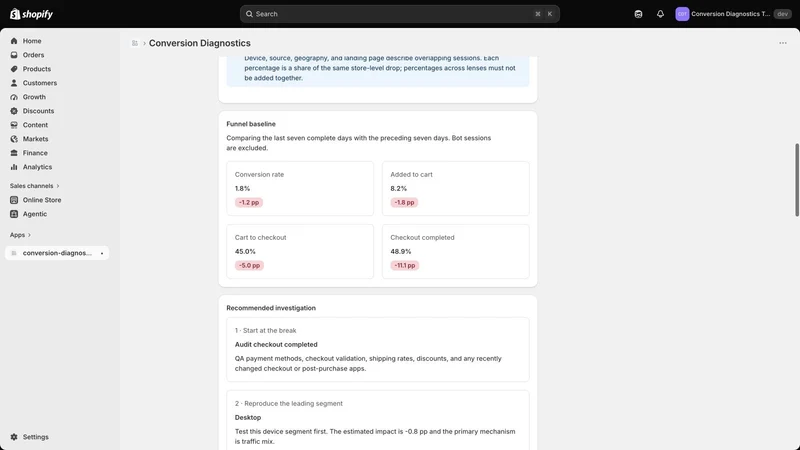The height and width of the screenshot is (450, 800).
Task: Click the "Desktop" segment title
Action: (x=248, y=417)
